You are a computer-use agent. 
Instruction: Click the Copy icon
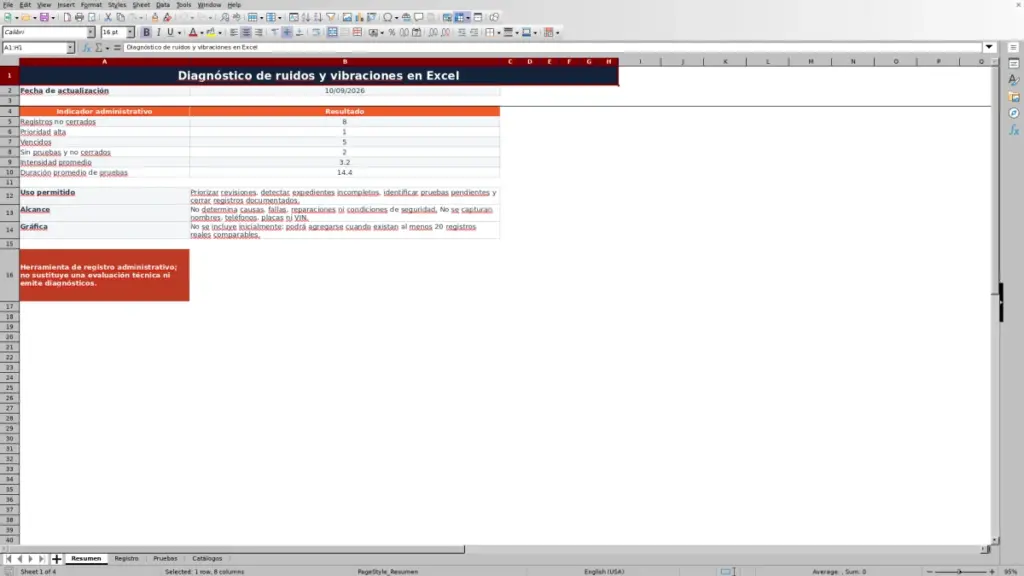pyautogui.click(x=120, y=18)
